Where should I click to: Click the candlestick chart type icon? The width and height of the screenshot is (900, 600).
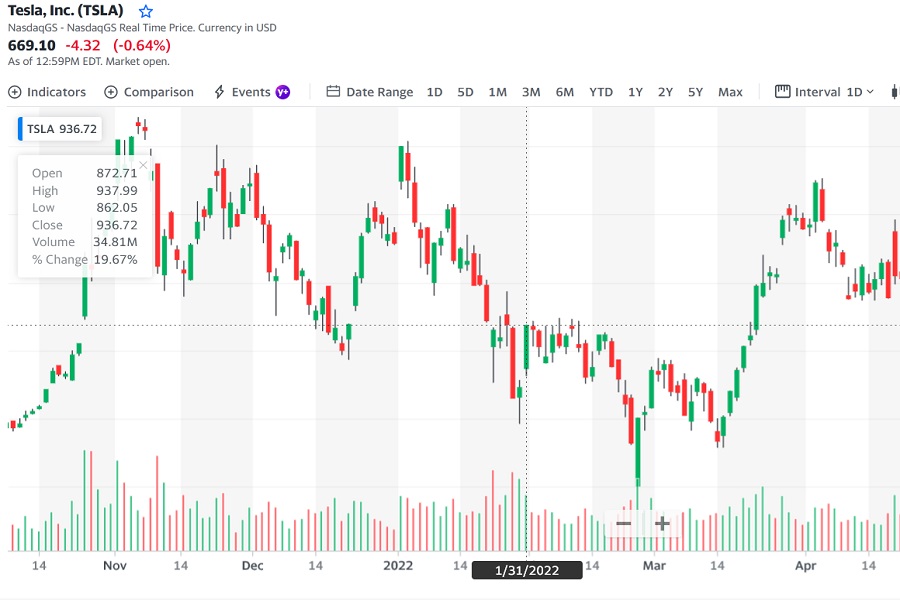coord(895,92)
